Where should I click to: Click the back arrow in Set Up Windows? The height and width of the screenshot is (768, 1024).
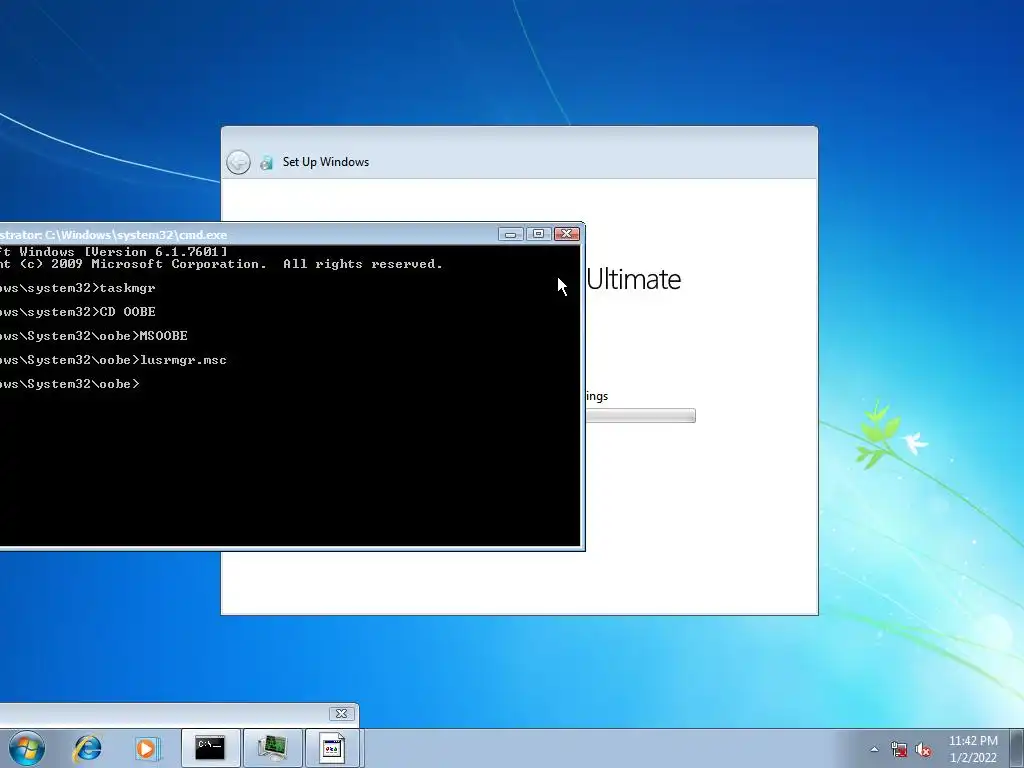tap(238, 162)
